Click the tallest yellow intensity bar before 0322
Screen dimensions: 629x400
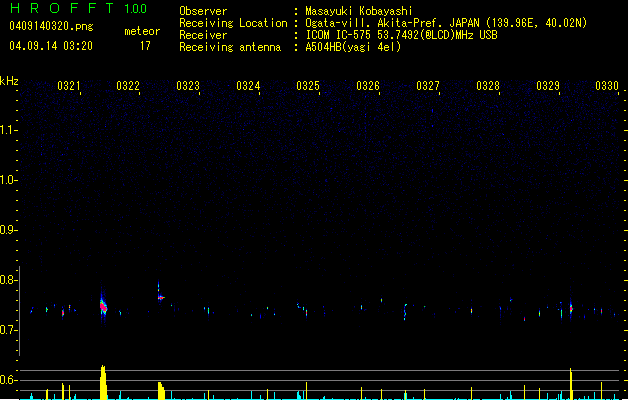coord(103,382)
